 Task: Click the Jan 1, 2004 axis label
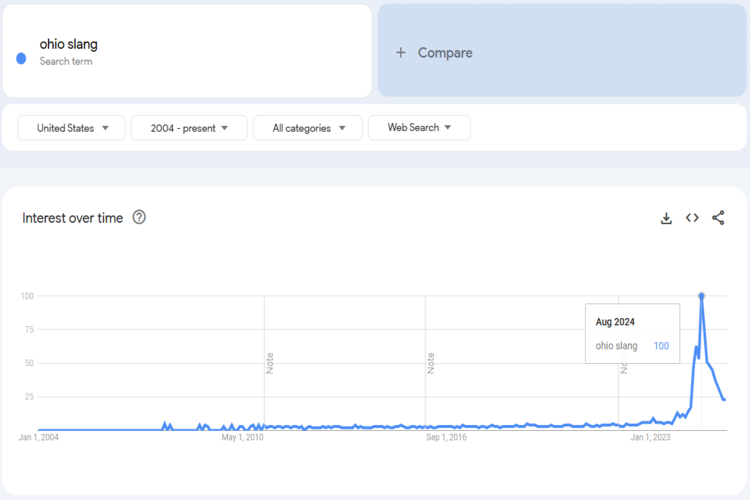point(39,437)
